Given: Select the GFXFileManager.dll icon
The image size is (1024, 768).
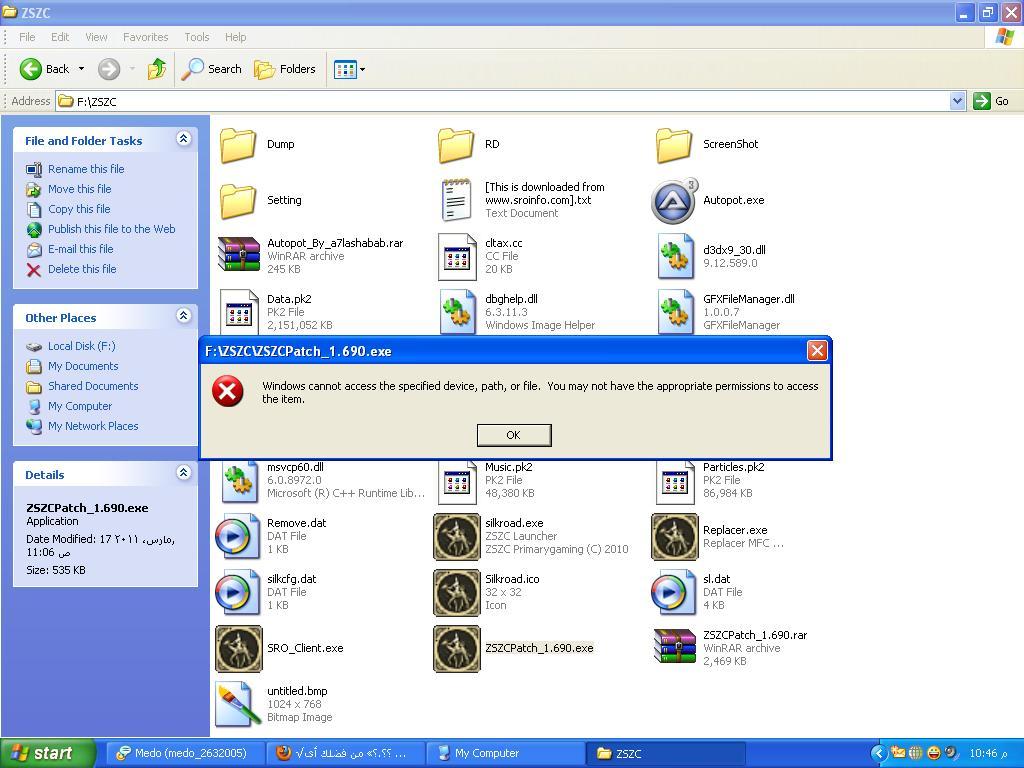Looking at the screenshot, I should [675, 312].
